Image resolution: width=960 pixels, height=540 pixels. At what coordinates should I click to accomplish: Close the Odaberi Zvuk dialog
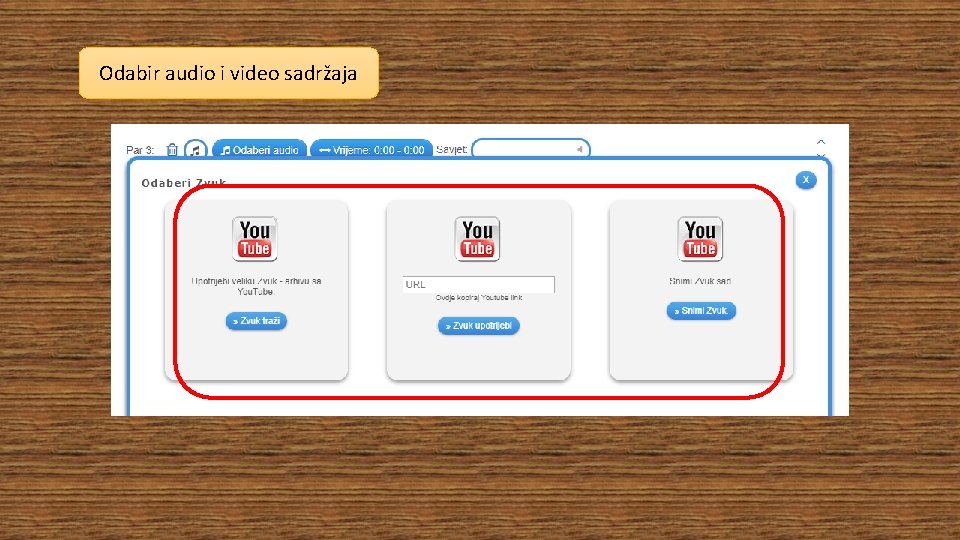point(806,180)
